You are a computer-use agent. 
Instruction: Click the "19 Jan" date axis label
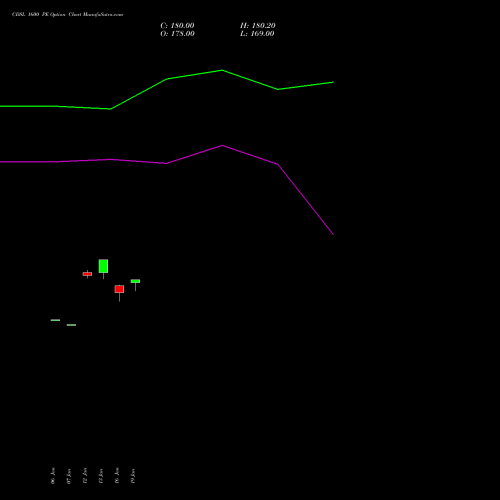[x=133, y=476]
